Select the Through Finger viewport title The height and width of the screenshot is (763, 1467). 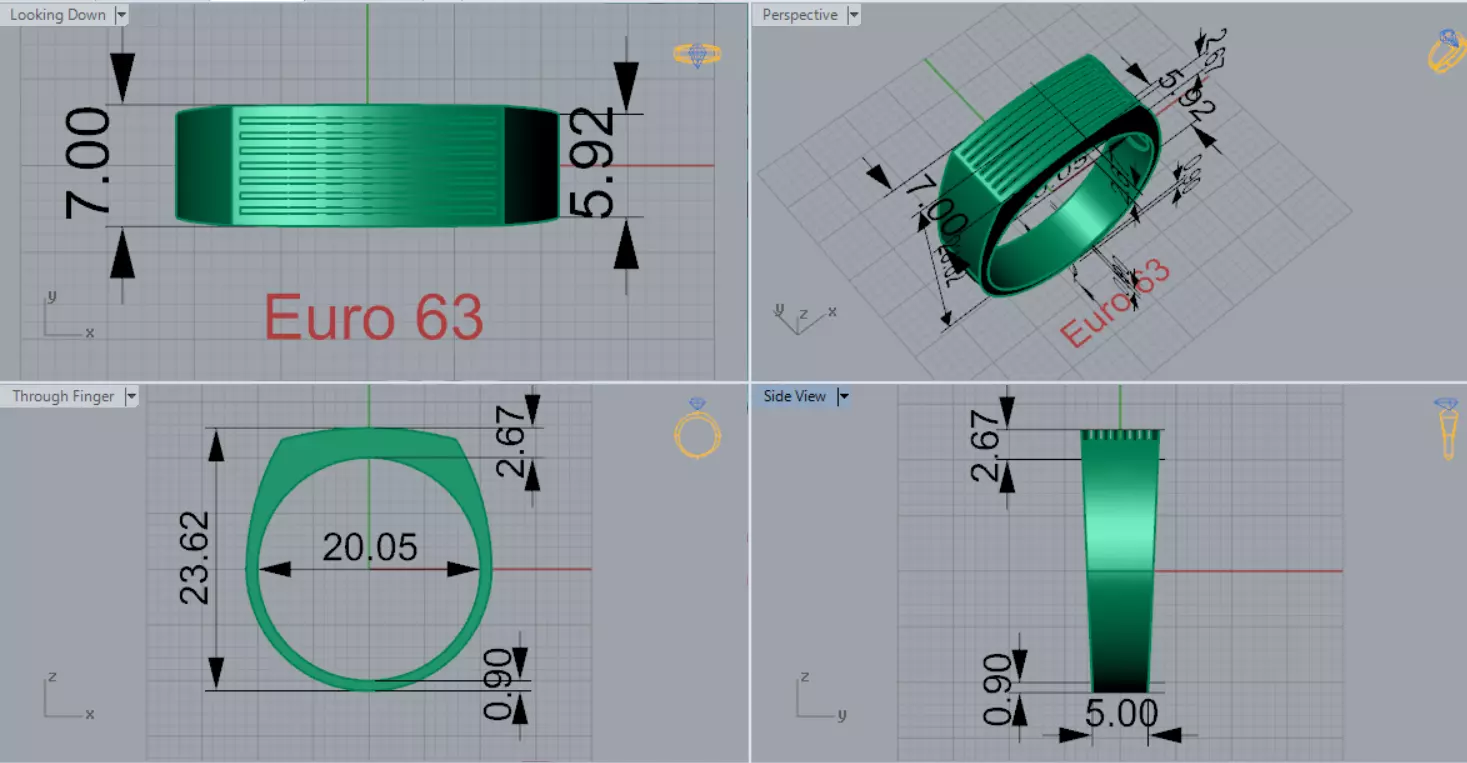63,397
